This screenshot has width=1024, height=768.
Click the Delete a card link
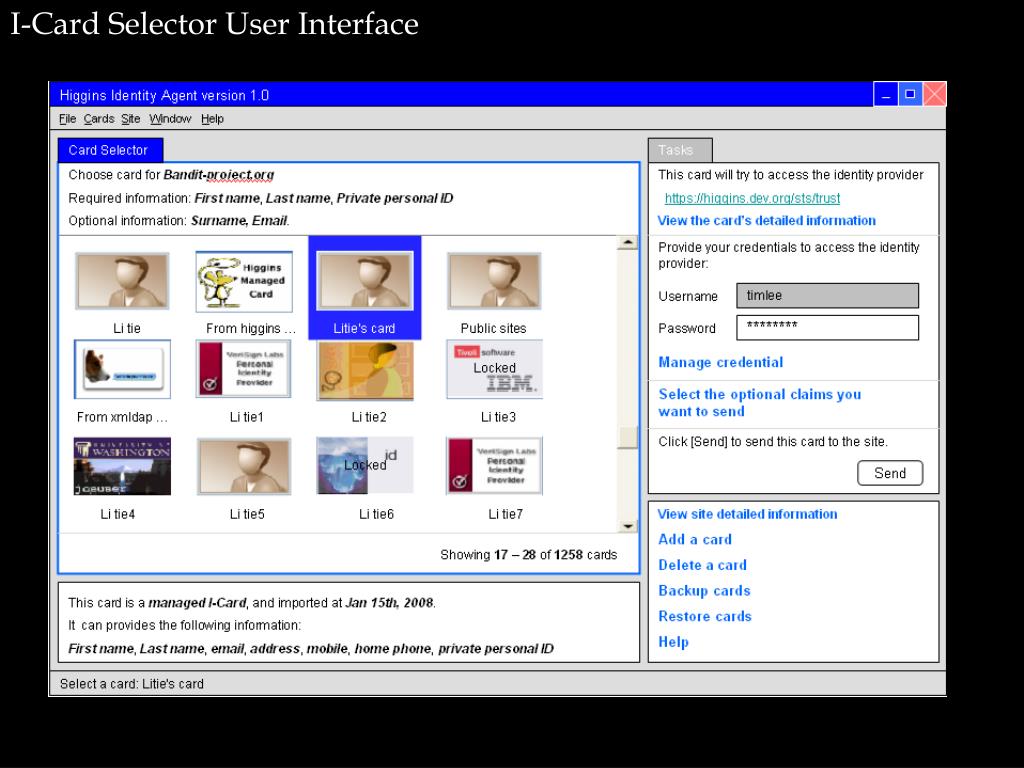click(703, 565)
